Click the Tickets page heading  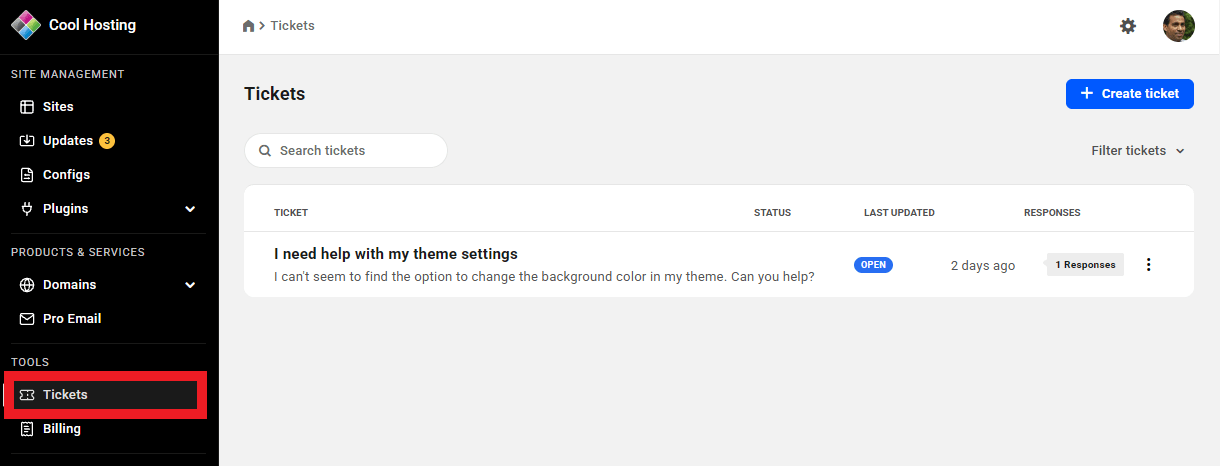click(x=275, y=94)
